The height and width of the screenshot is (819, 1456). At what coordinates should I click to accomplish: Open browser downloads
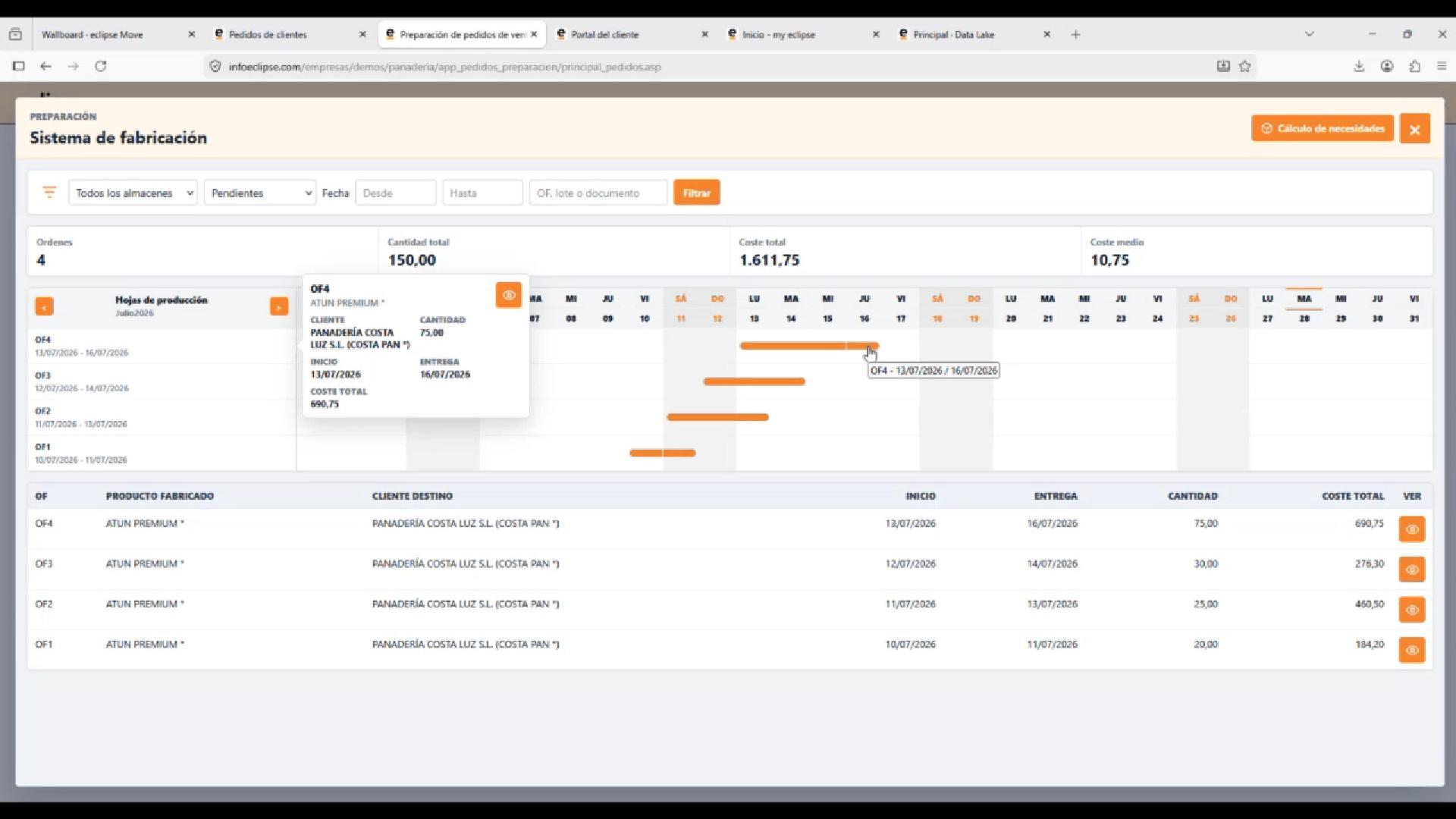click(x=1359, y=67)
